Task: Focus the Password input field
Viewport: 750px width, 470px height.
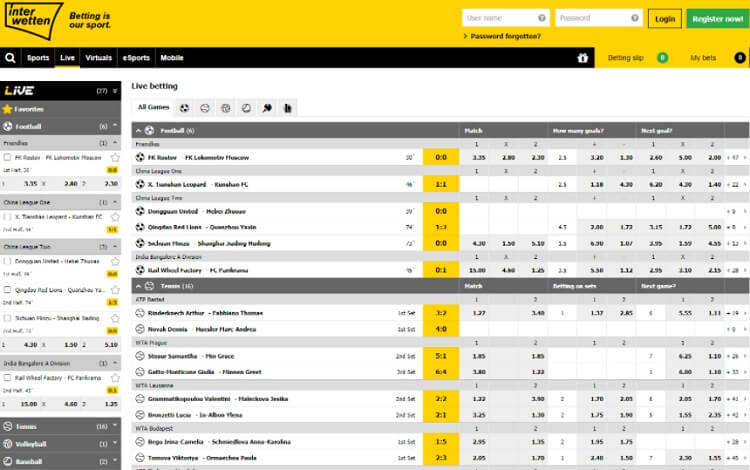Action: (x=598, y=18)
